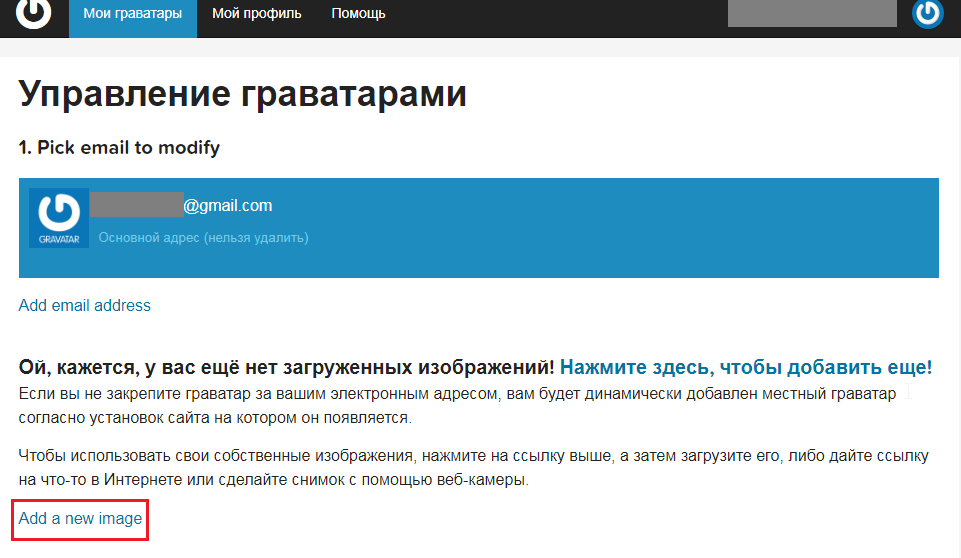Screen dimensions: 961x558
Task: Switch to the Мои граватары tab
Action: [133, 14]
